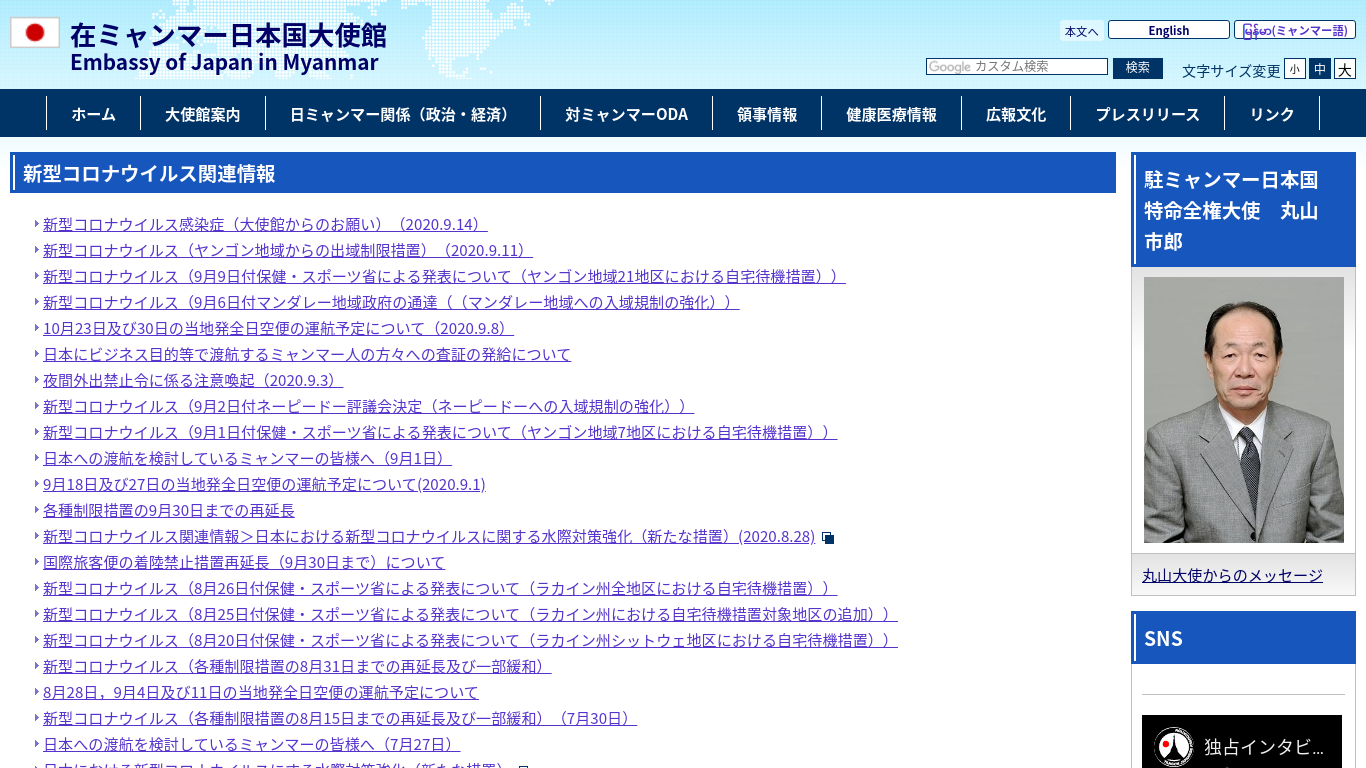
Task: Open the external link icon after 2020.8.28 entry
Action: click(828, 538)
